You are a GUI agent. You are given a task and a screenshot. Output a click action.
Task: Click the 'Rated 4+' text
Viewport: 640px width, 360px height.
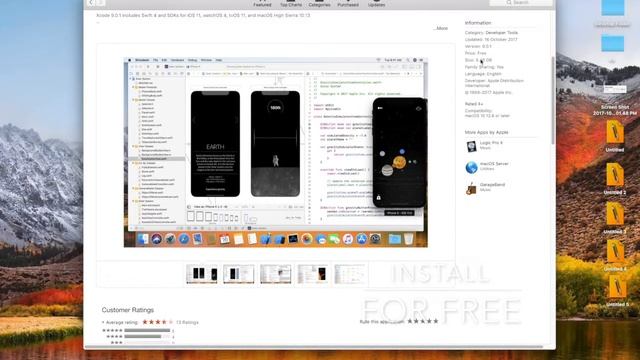473,104
